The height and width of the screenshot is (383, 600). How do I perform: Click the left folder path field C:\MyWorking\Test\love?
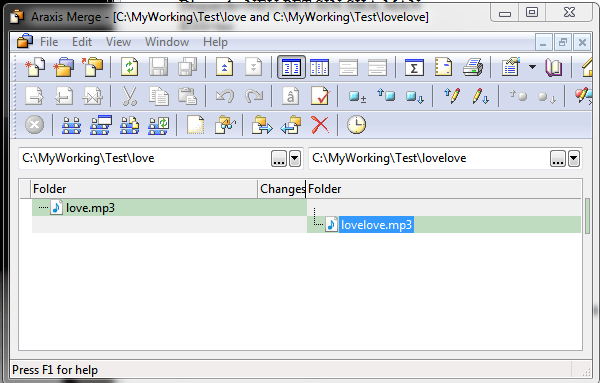[x=145, y=158]
